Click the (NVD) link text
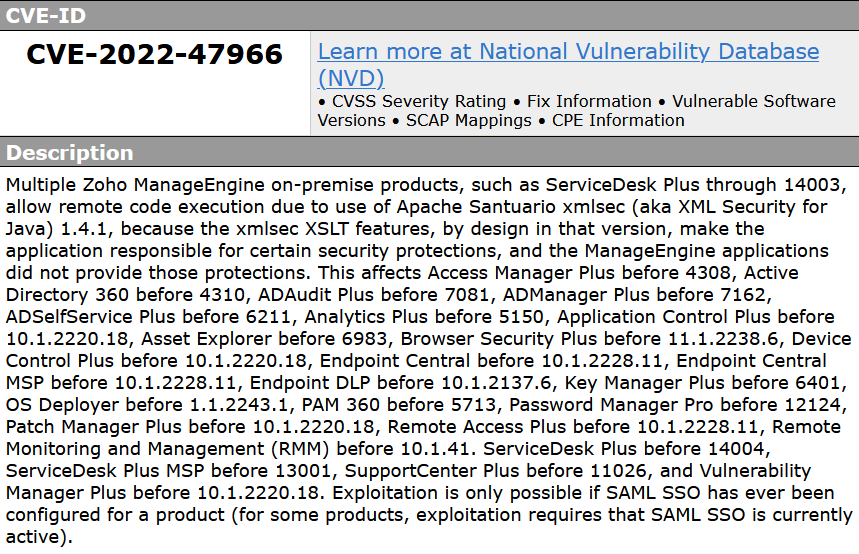Image resolution: width=859 pixels, height=554 pixels. tap(351, 78)
